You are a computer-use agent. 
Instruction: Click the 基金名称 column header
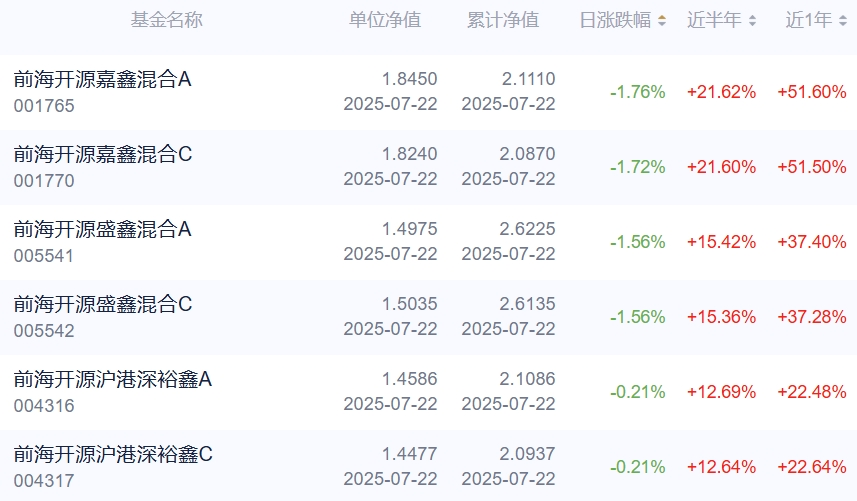click(167, 20)
